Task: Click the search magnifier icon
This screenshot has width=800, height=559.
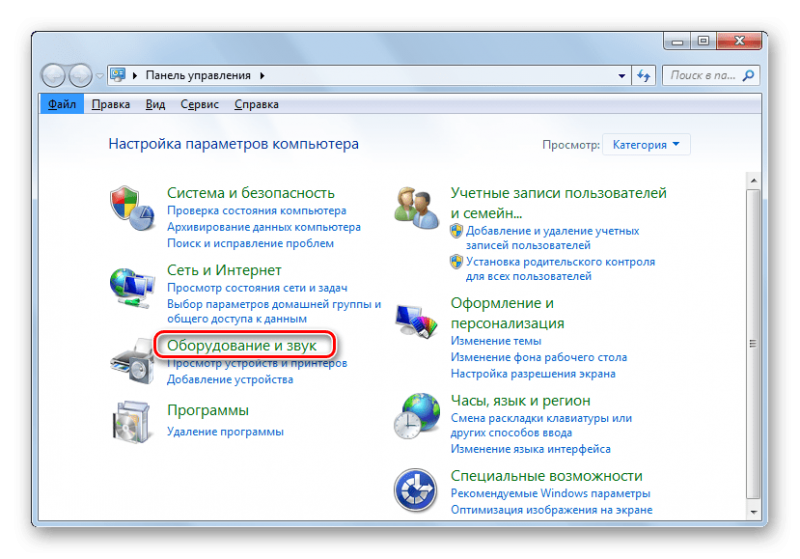Action: [748, 75]
